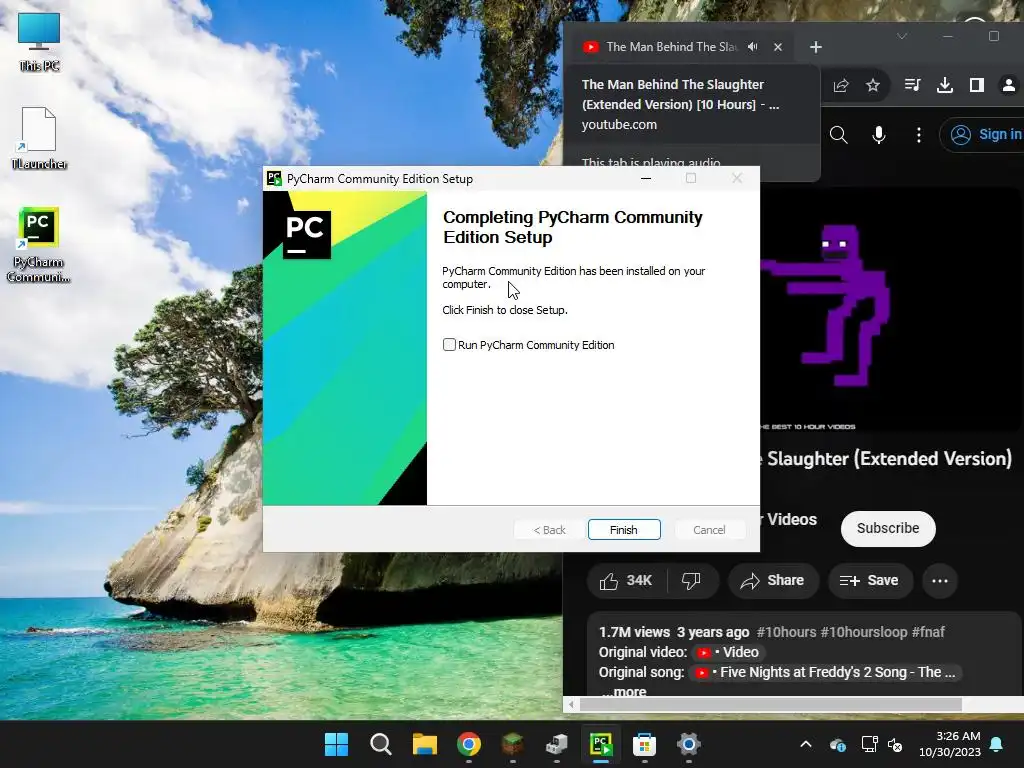1024x768 pixels.
Task: Mute the tab via its speaker icon
Action: (753, 47)
